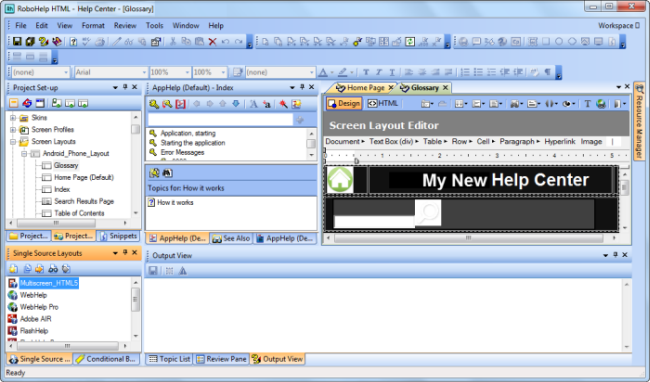Viewport: 650px width, 382px height.
Task: Open the Topic List tab
Action: [169, 359]
